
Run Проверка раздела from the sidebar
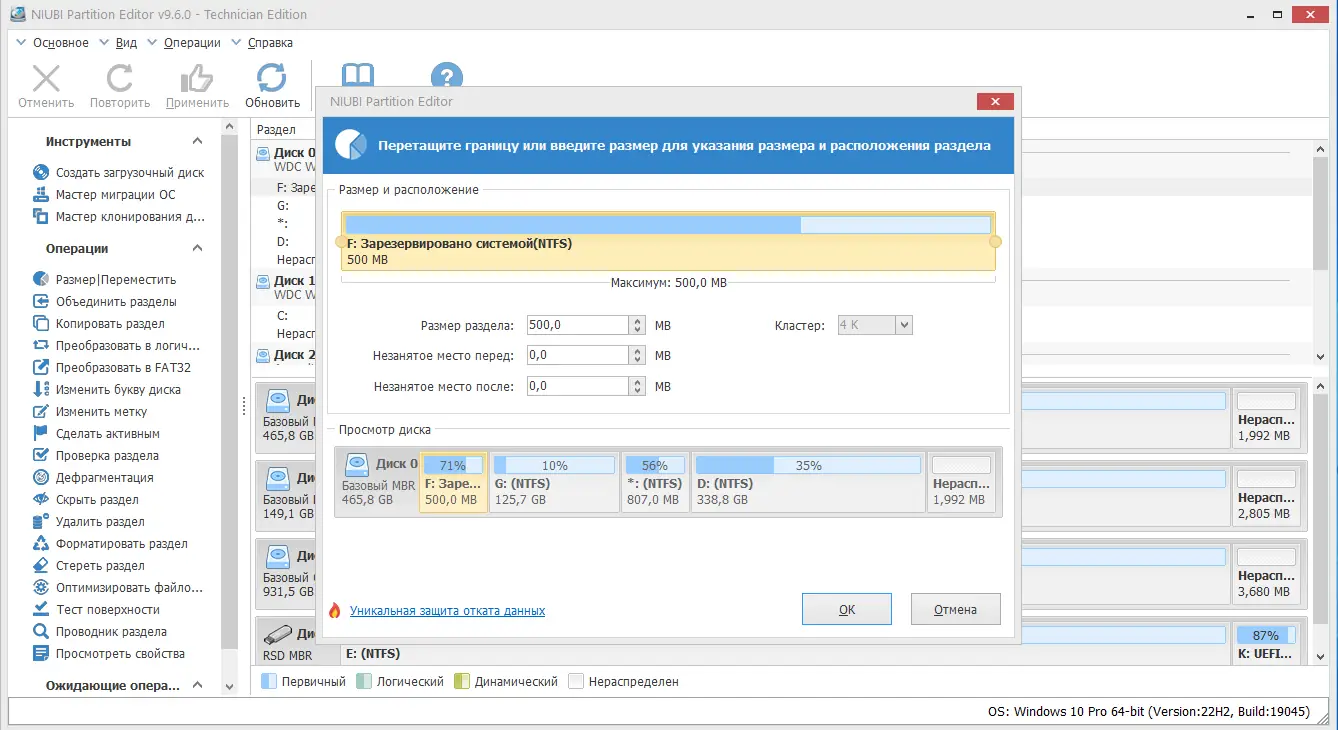tap(107, 456)
